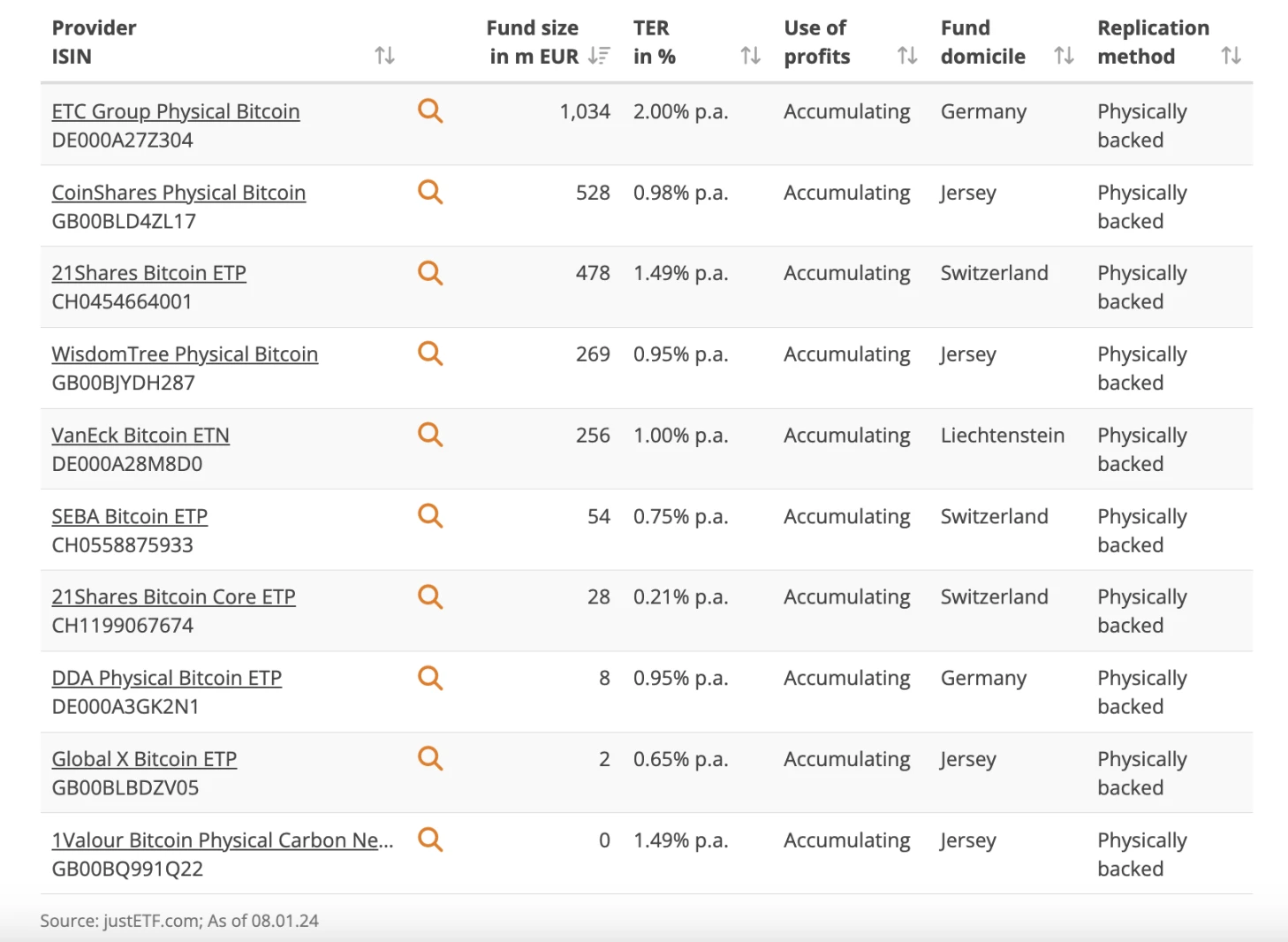Image resolution: width=1288 pixels, height=942 pixels.
Task: Click the magnifier icon for CoinShares Physical Bitcoin
Action: point(430,192)
